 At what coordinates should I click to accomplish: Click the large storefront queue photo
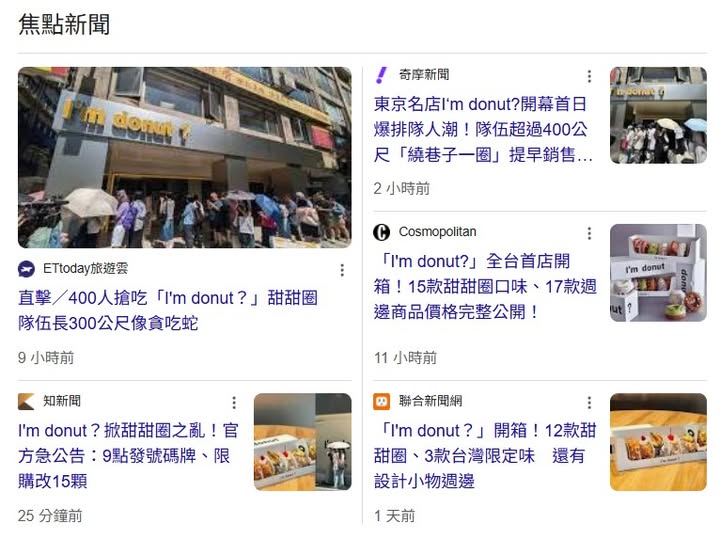click(x=185, y=157)
